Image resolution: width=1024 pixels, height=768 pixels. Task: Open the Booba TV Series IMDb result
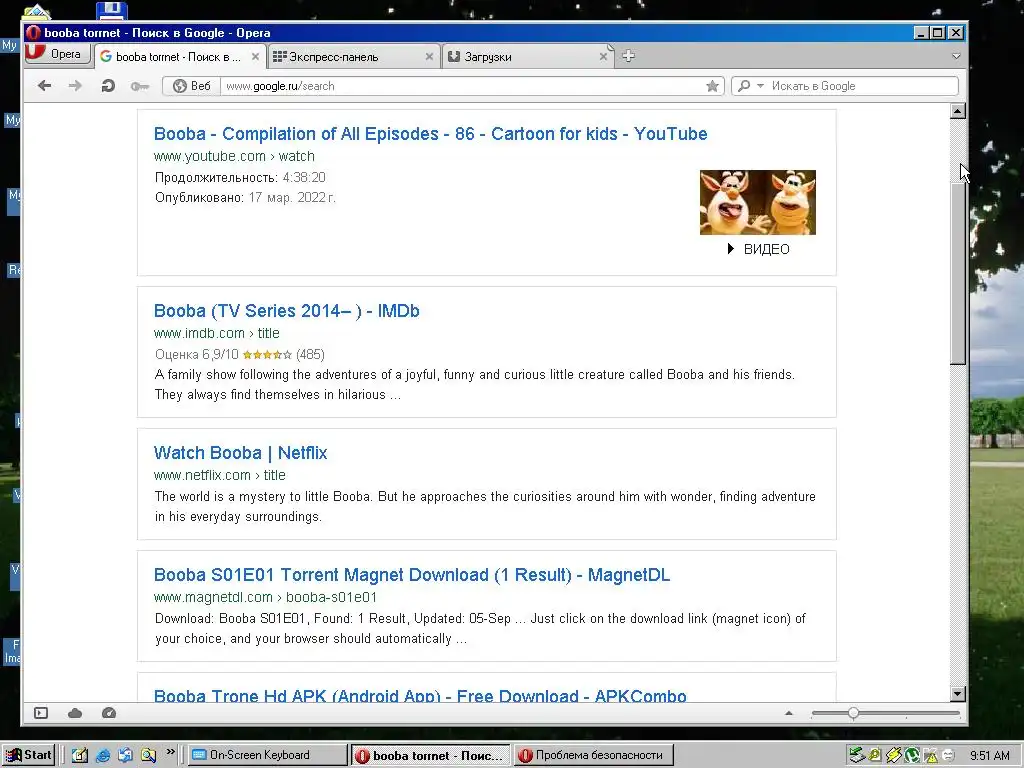click(287, 311)
